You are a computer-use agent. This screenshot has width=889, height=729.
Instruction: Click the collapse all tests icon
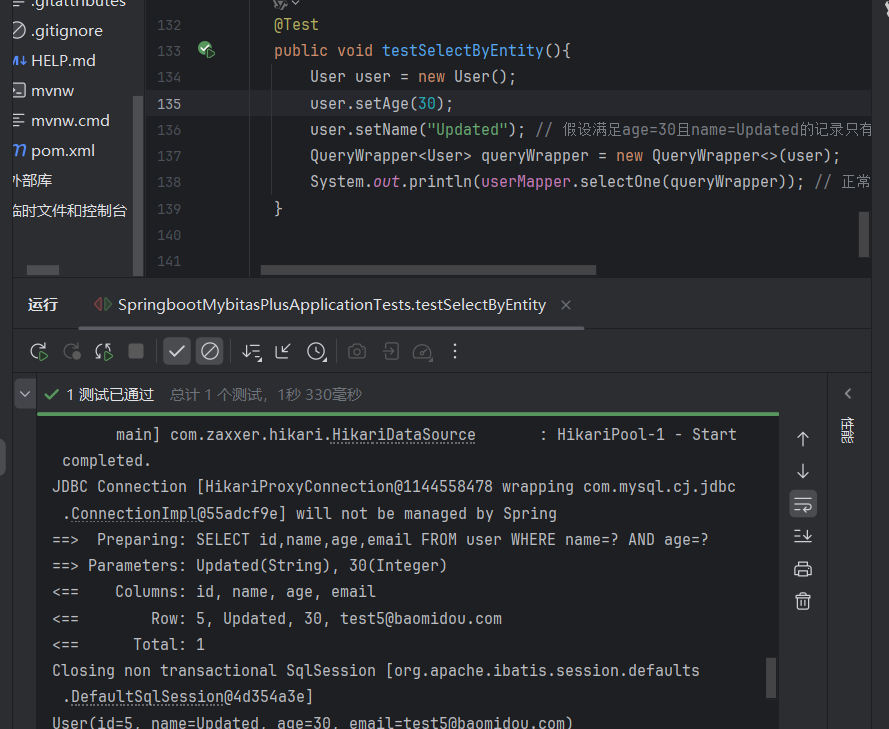point(282,352)
